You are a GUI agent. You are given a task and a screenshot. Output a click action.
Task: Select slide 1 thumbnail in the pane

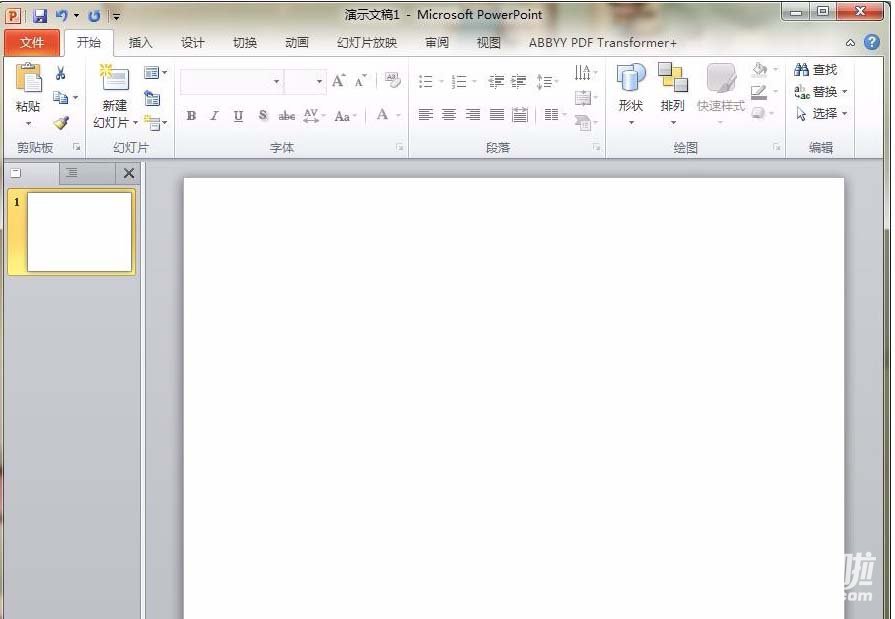(x=79, y=232)
